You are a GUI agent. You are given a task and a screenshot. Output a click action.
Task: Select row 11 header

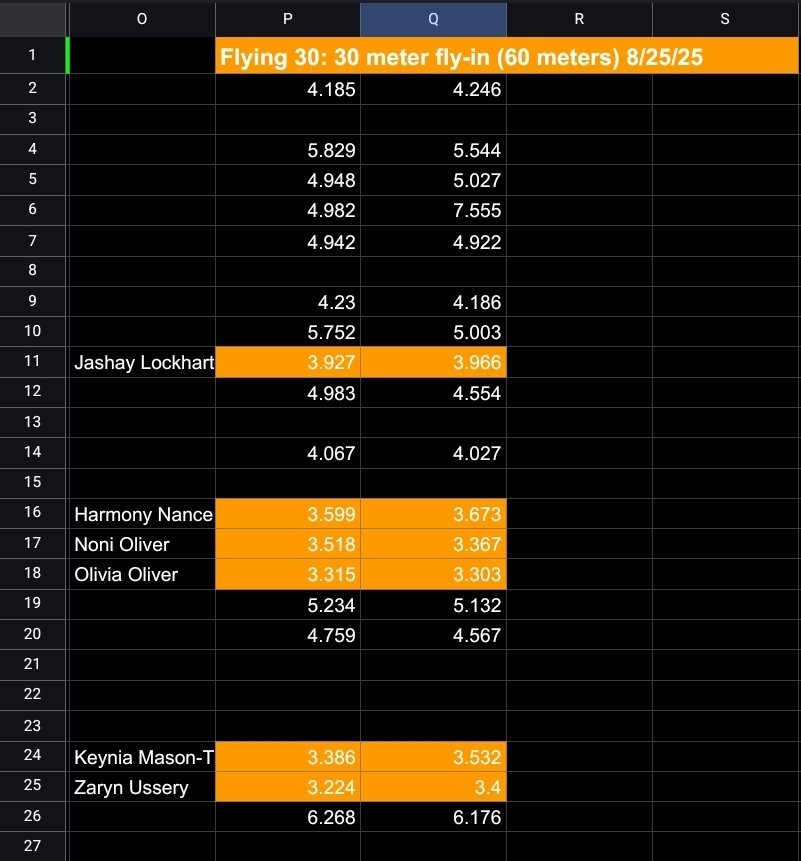pyautogui.click(x=32, y=361)
